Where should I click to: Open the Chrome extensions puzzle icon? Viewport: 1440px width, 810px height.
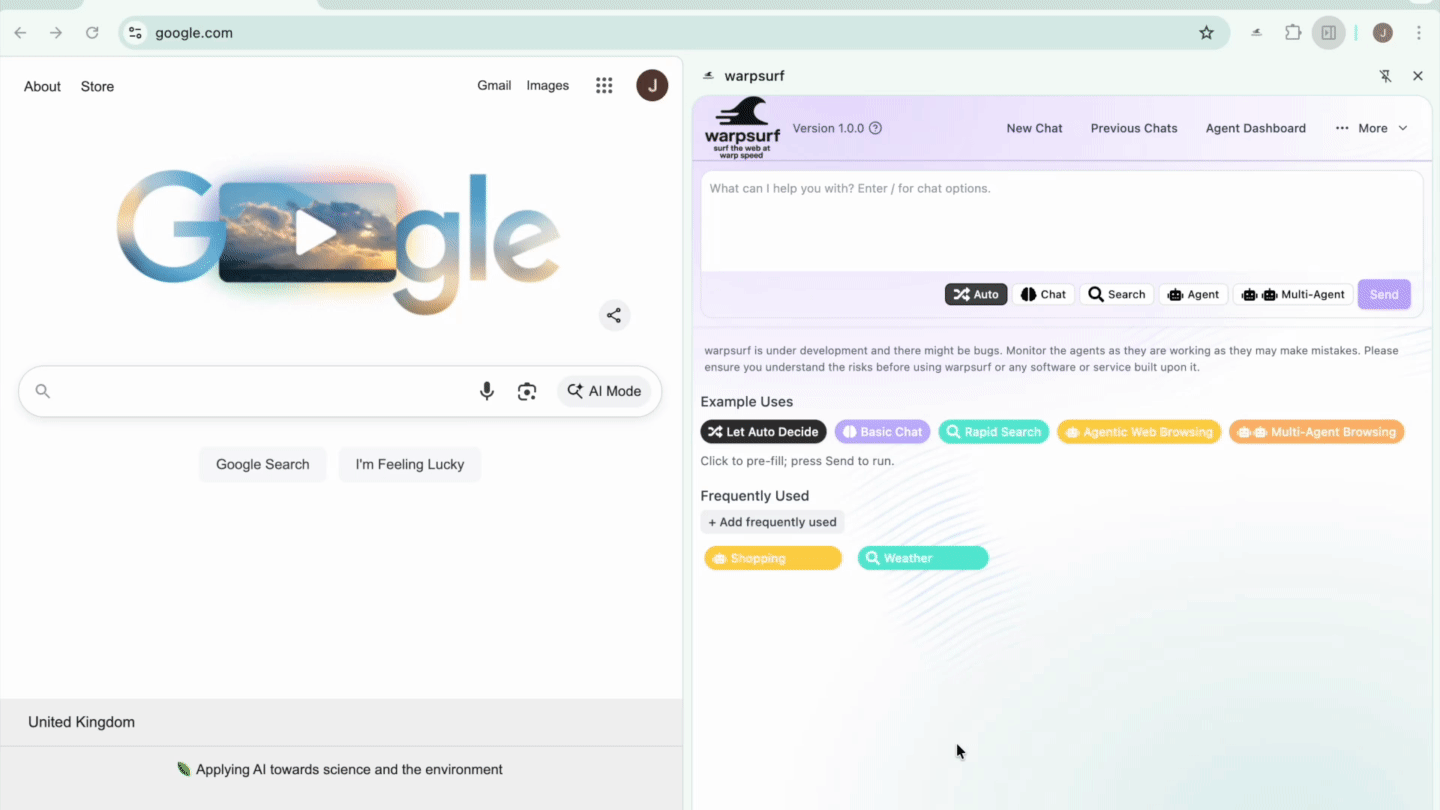(x=1292, y=32)
